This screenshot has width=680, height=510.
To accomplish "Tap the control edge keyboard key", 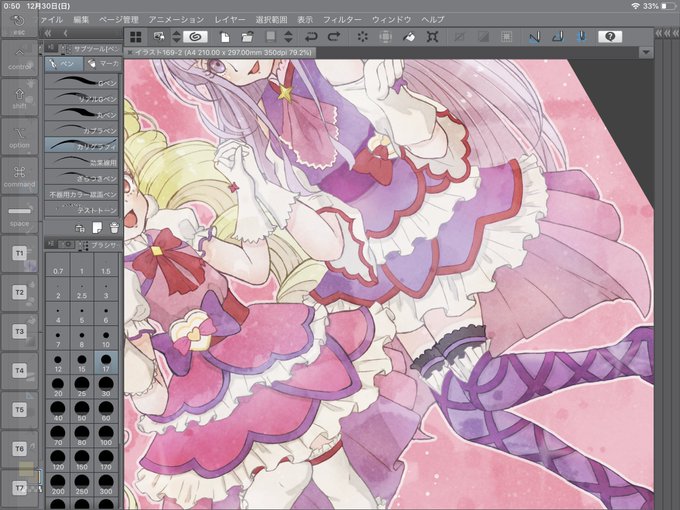I will pos(19,59).
